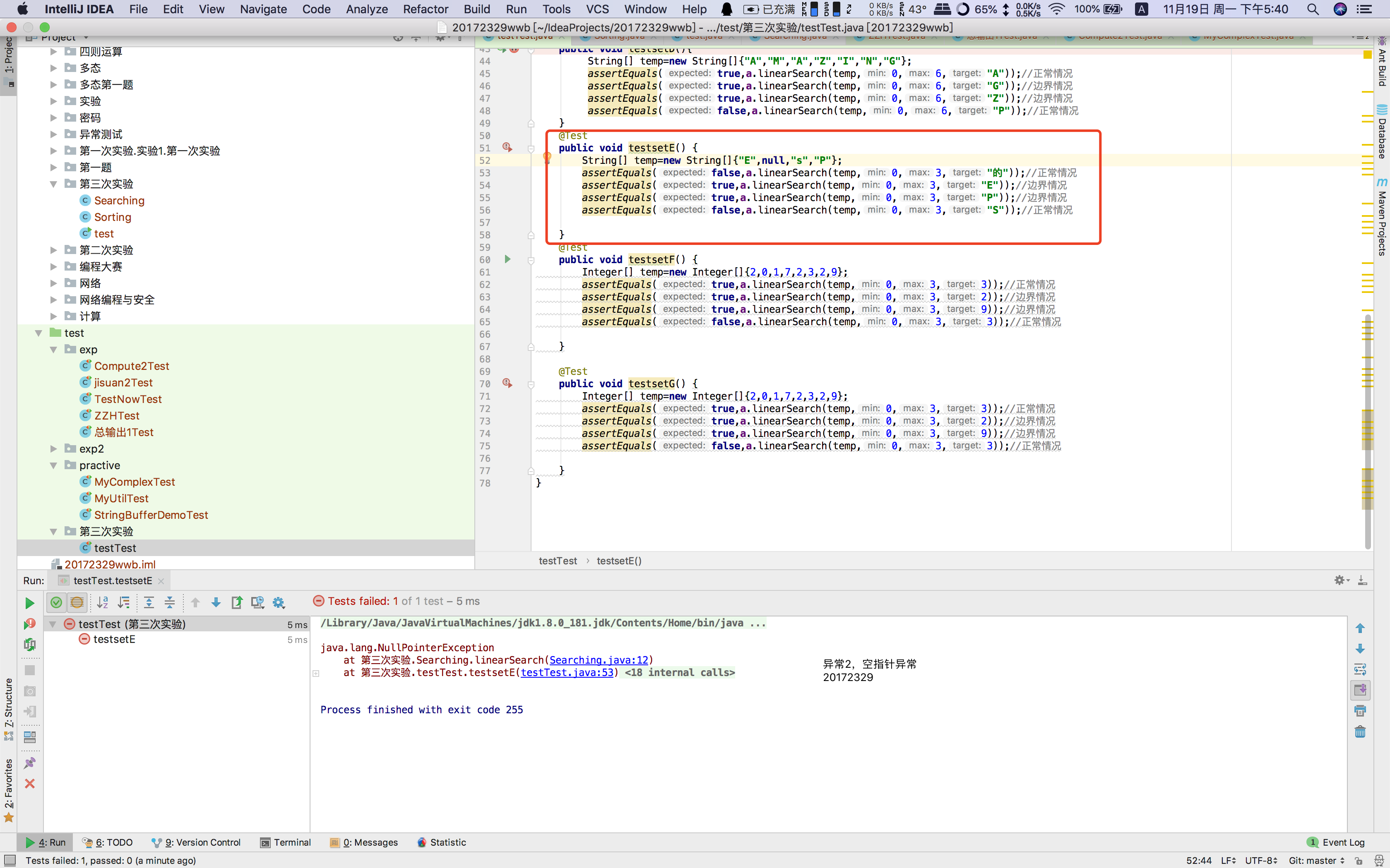Restore layout icon in Run sidebar

click(30, 736)
